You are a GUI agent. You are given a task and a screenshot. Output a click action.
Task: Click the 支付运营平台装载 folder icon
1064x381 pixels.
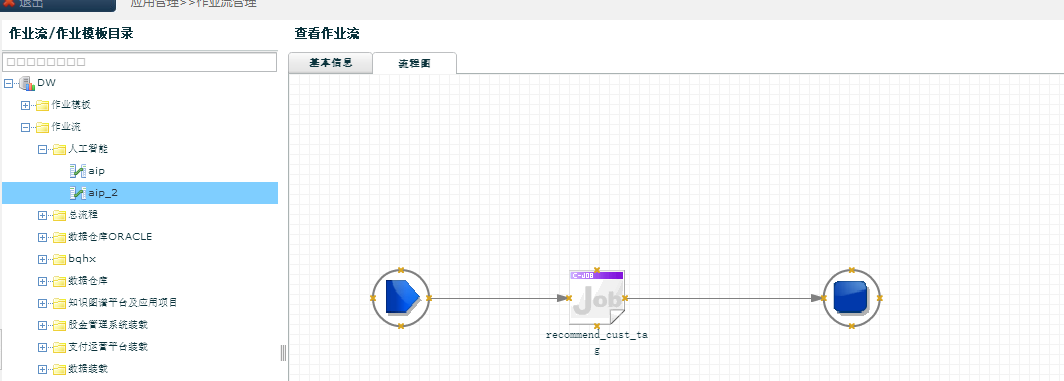(60, 347)
